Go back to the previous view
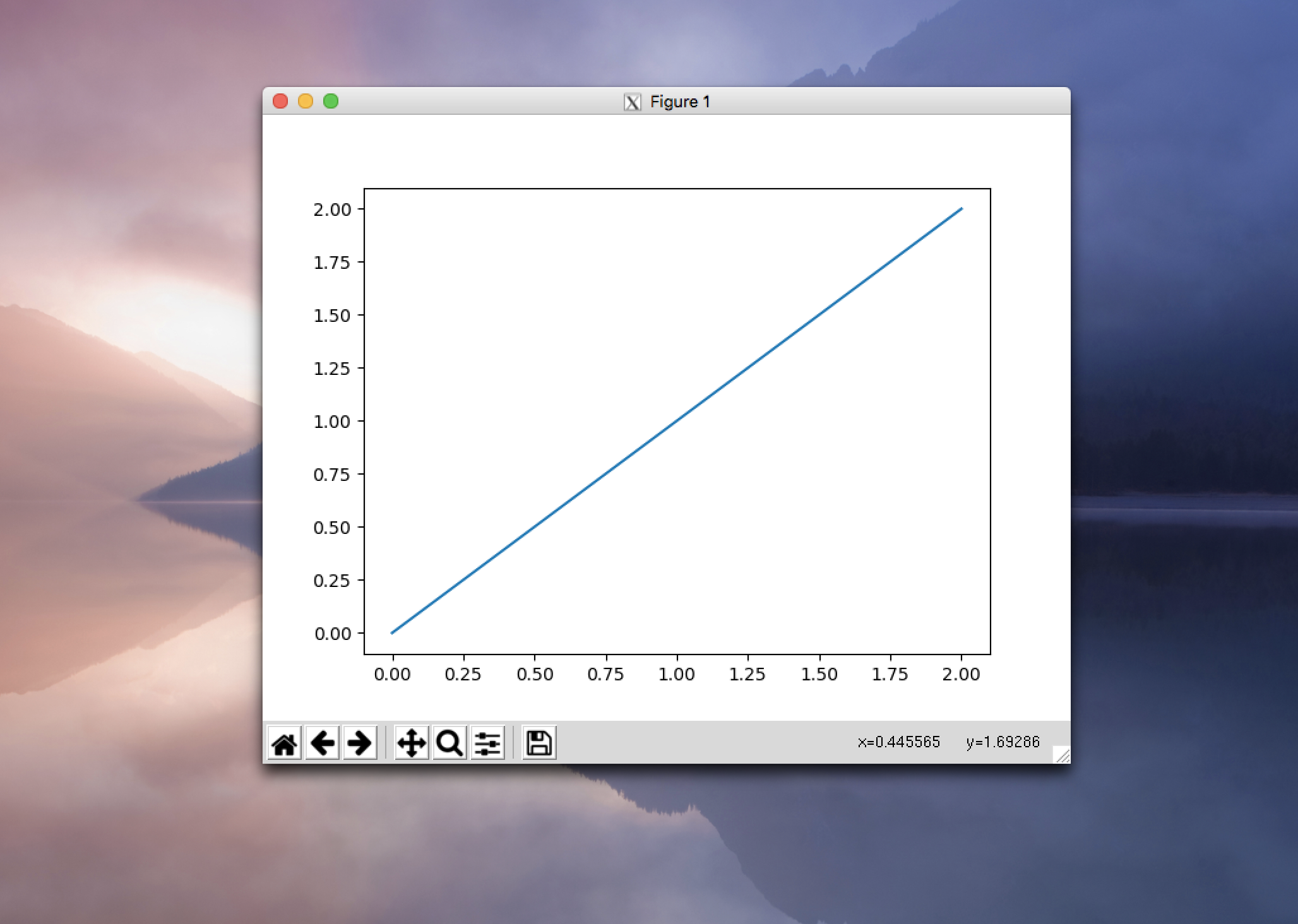Screen dimensions: 1298x924 323,743
